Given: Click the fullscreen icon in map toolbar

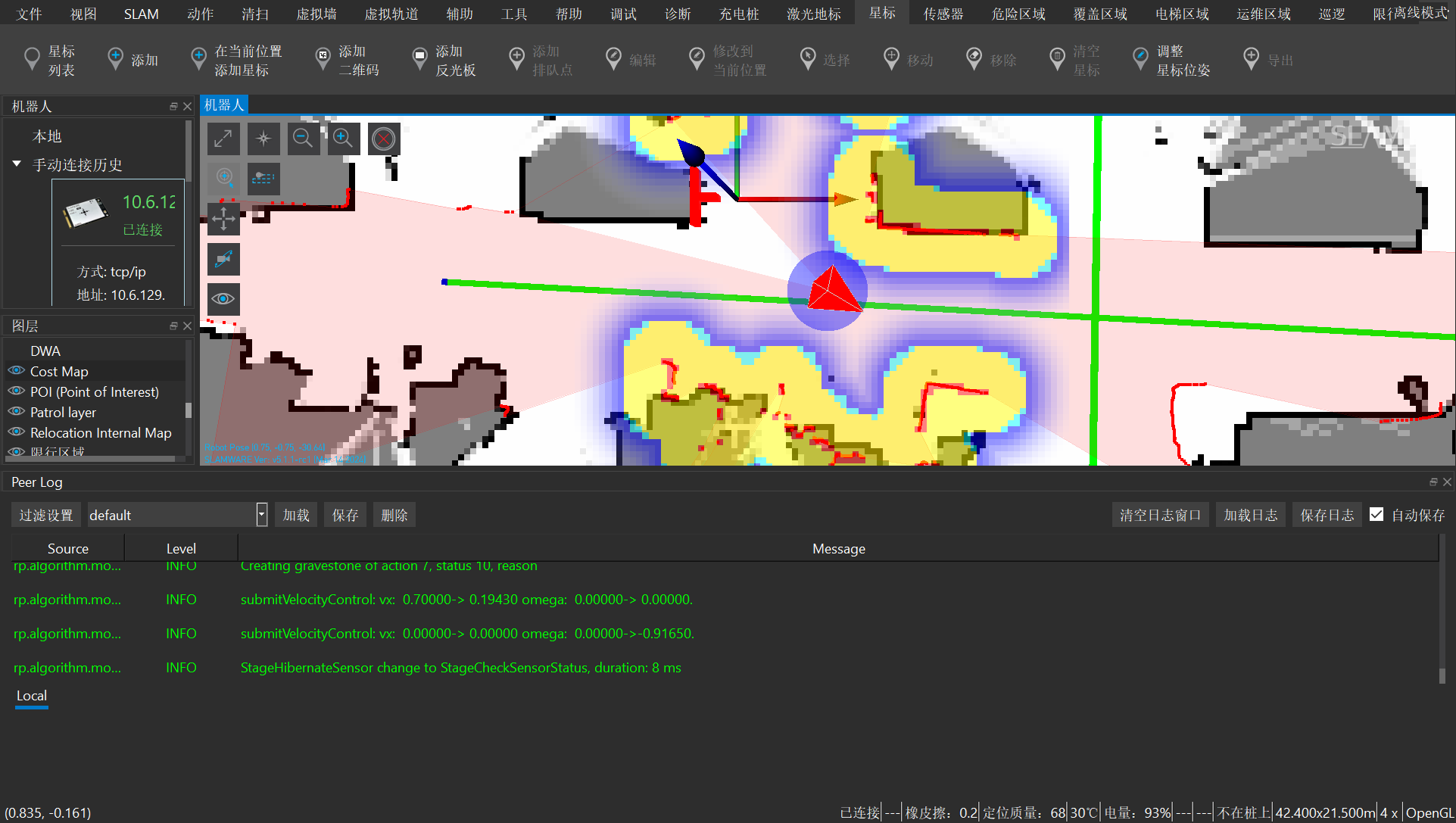Looking at the screenshot, I should tap(223, 139).
